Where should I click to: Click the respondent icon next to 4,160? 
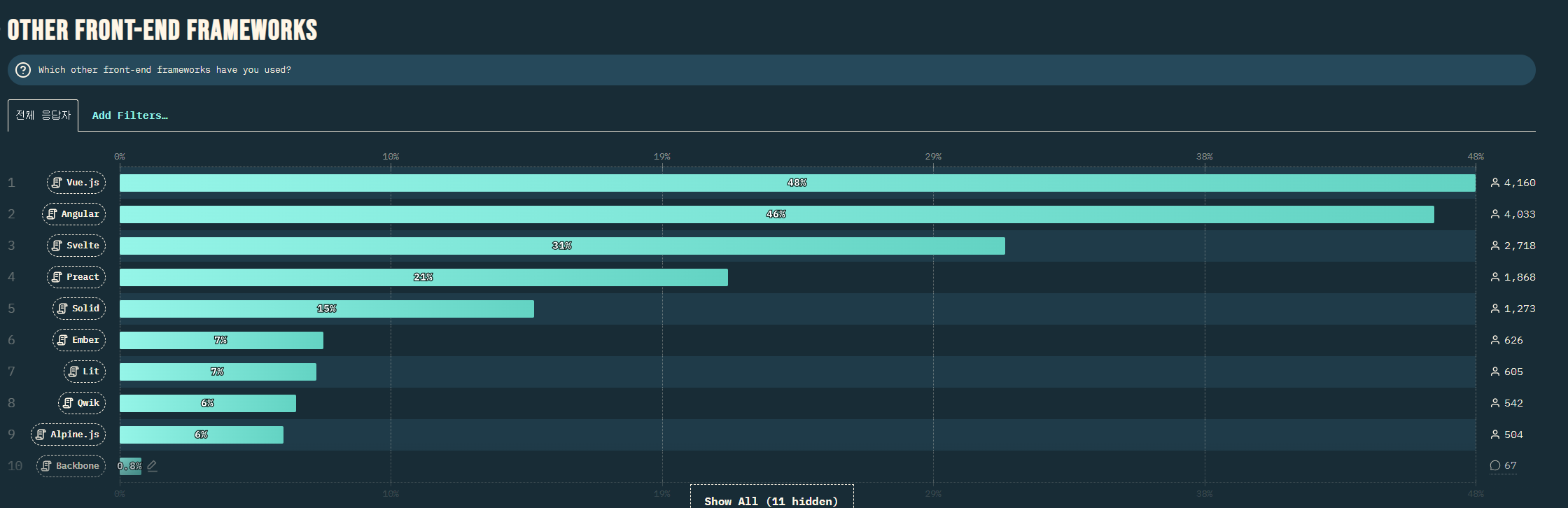click(x=1495, y=183)
